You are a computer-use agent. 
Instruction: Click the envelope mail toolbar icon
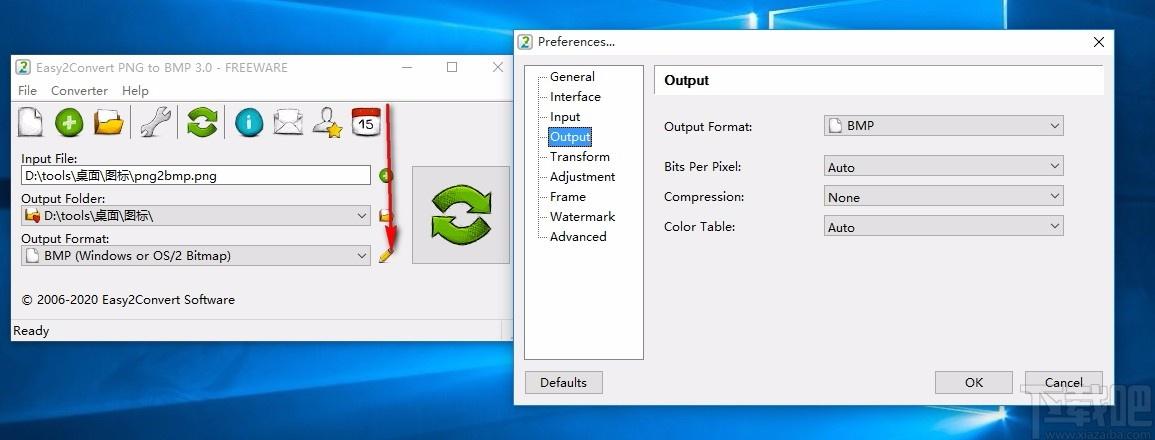[288, 122]
